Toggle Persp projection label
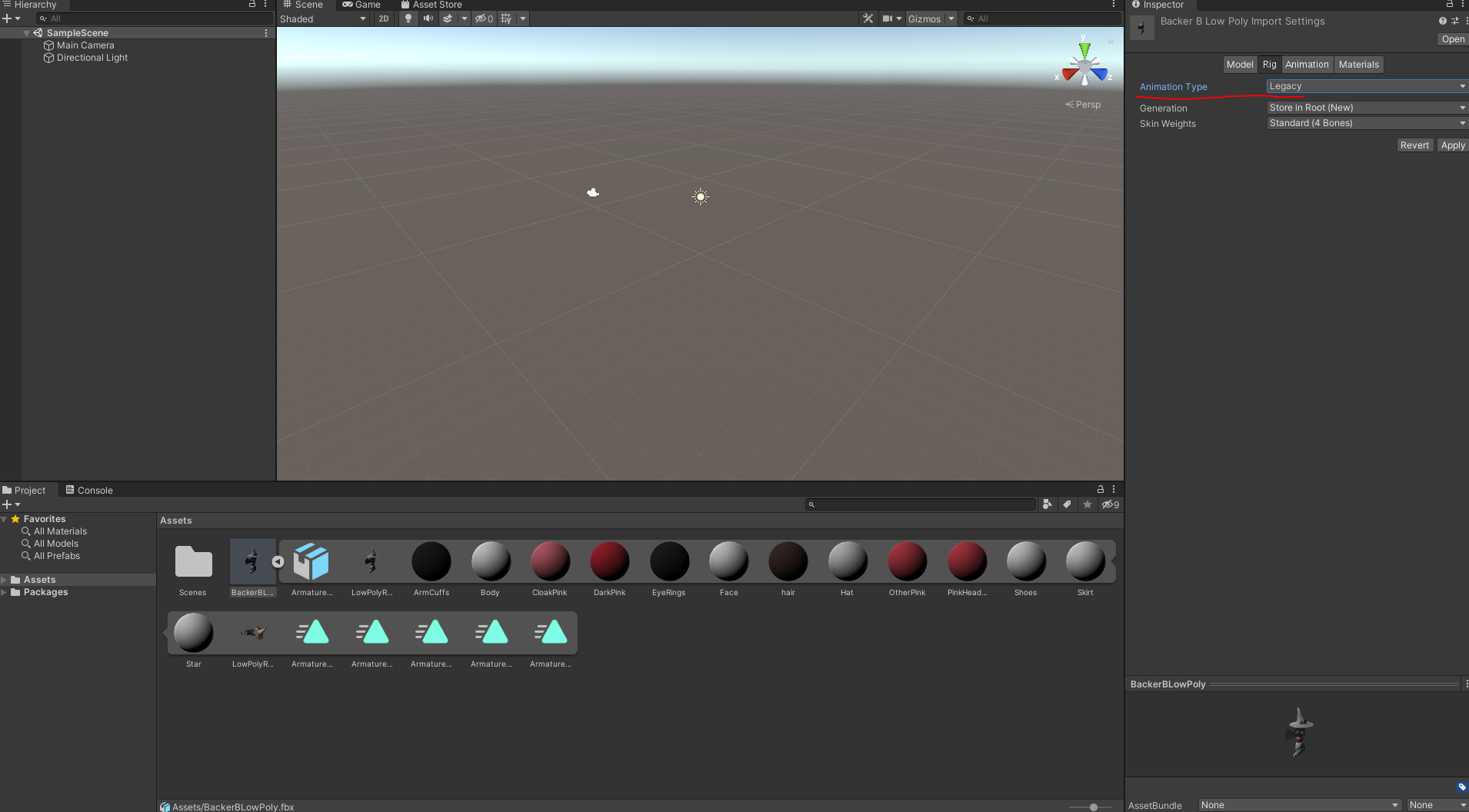This screenshot has height=812, width=1469. 1084,105
